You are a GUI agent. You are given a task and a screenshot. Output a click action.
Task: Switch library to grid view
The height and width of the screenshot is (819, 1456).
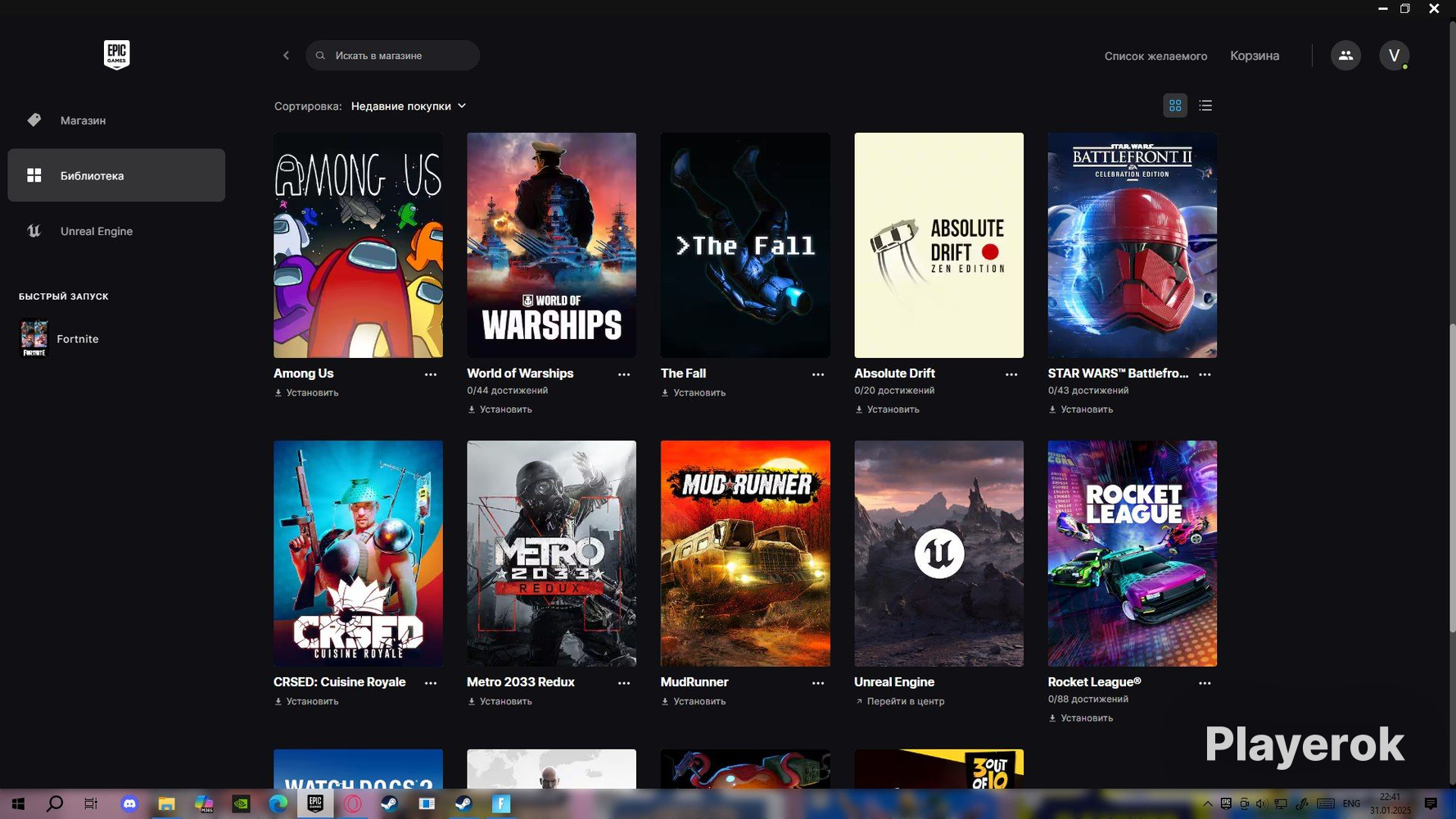tap(1175, 106)
